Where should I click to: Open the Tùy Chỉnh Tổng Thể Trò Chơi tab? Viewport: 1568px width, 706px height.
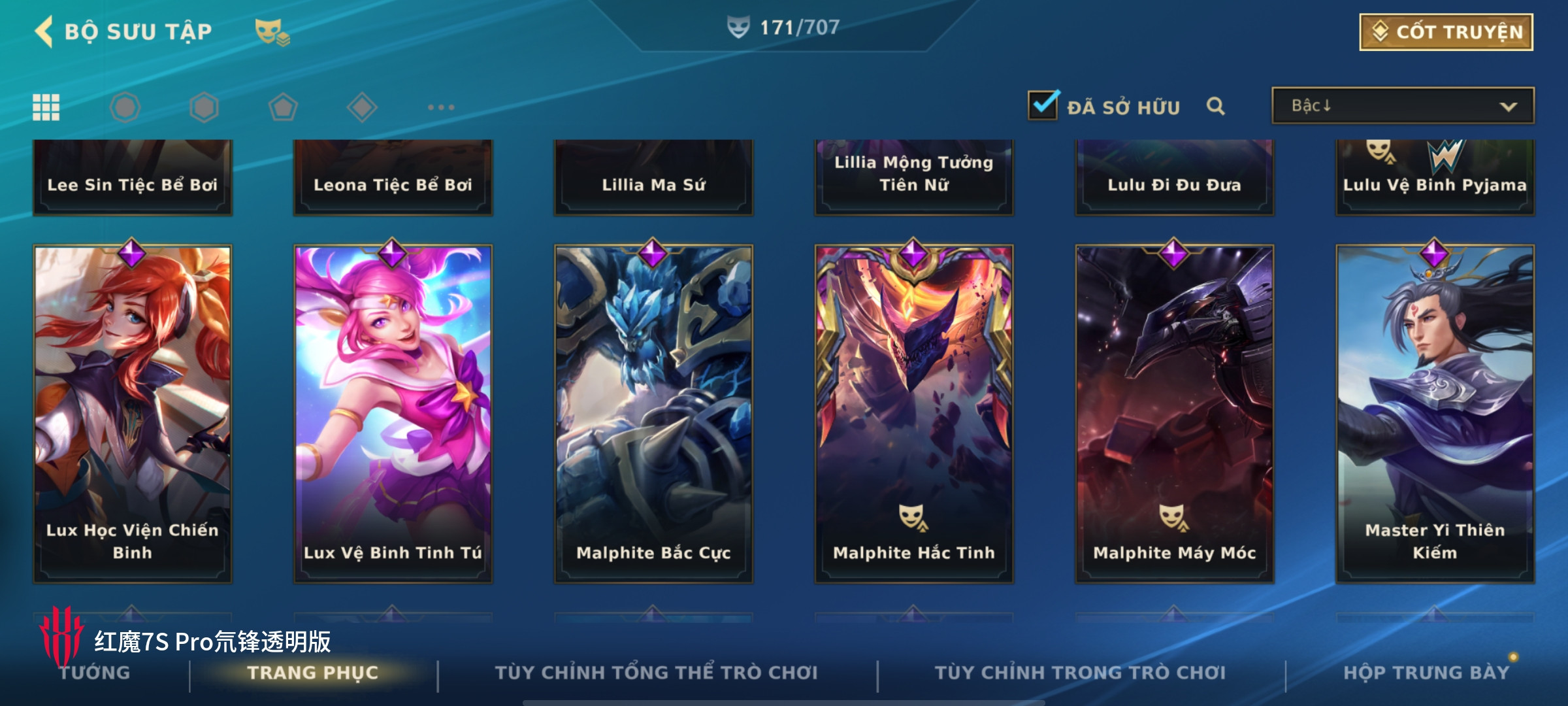[x=656, y=673]
